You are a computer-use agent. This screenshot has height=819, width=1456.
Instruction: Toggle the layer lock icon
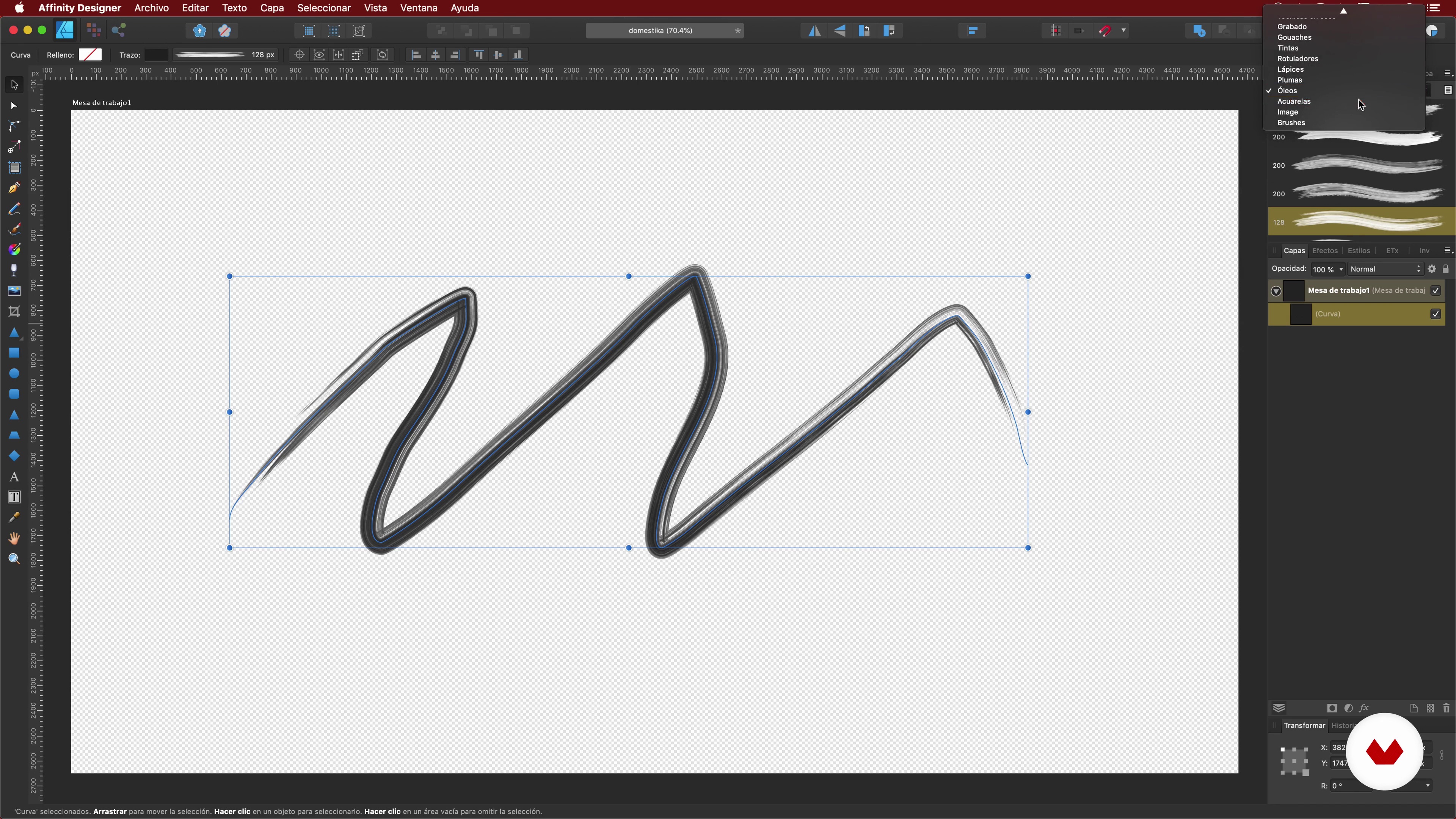click(1446, 269)
